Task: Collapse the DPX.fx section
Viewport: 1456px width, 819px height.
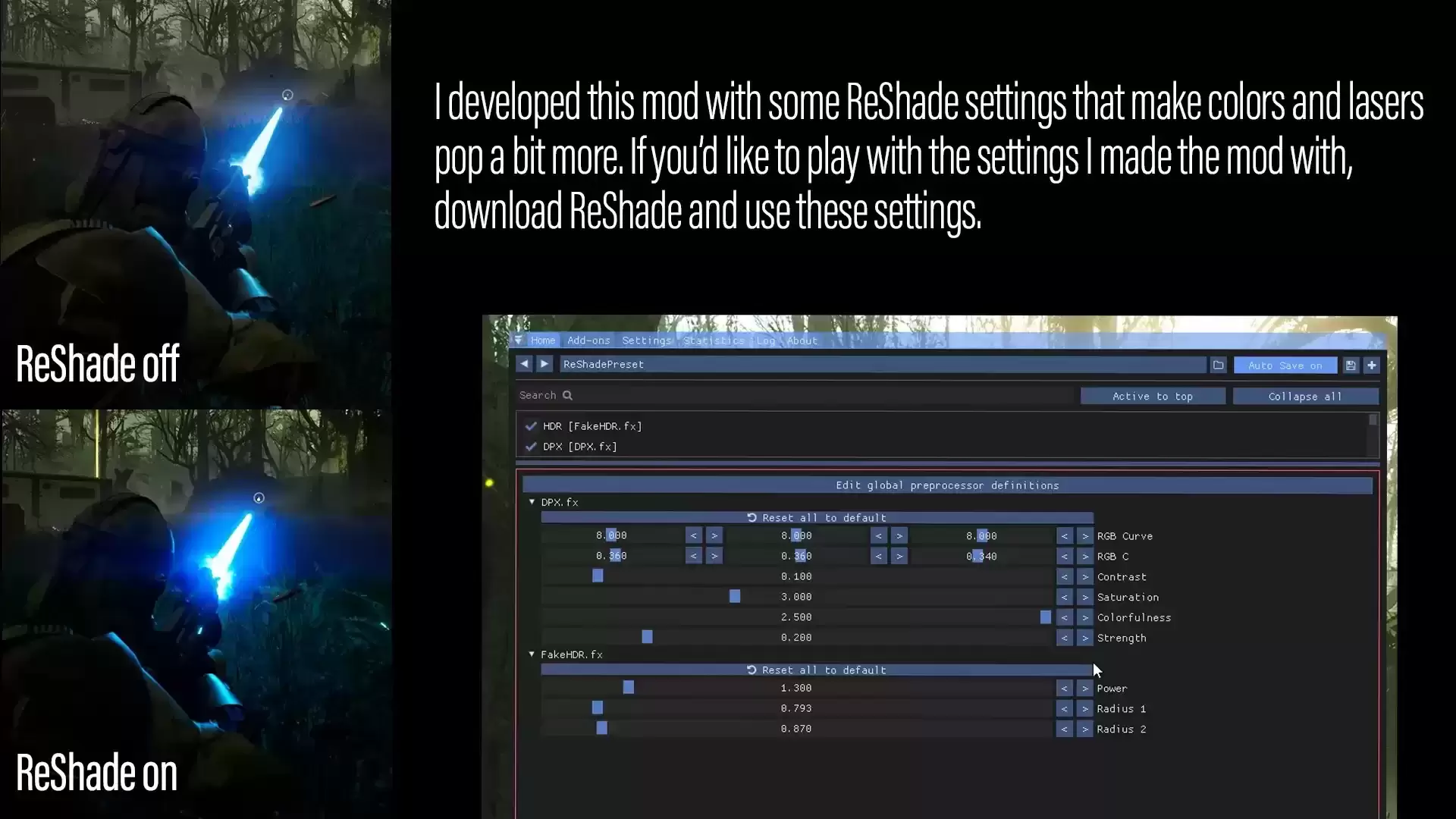Action: tap(532, 502)
